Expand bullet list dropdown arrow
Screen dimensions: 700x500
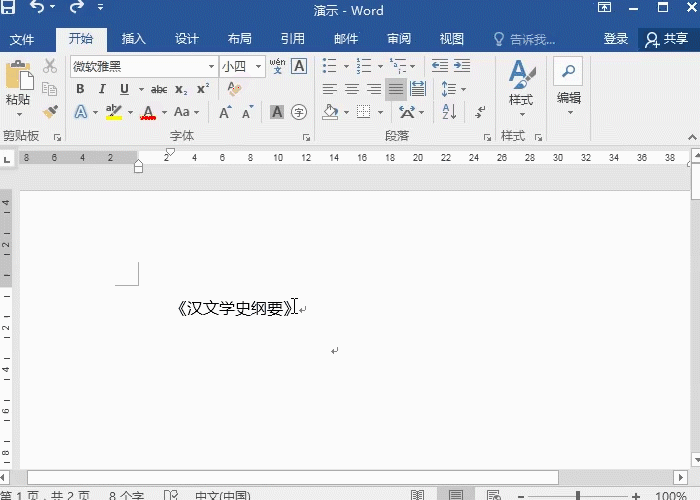click(346, 67)
